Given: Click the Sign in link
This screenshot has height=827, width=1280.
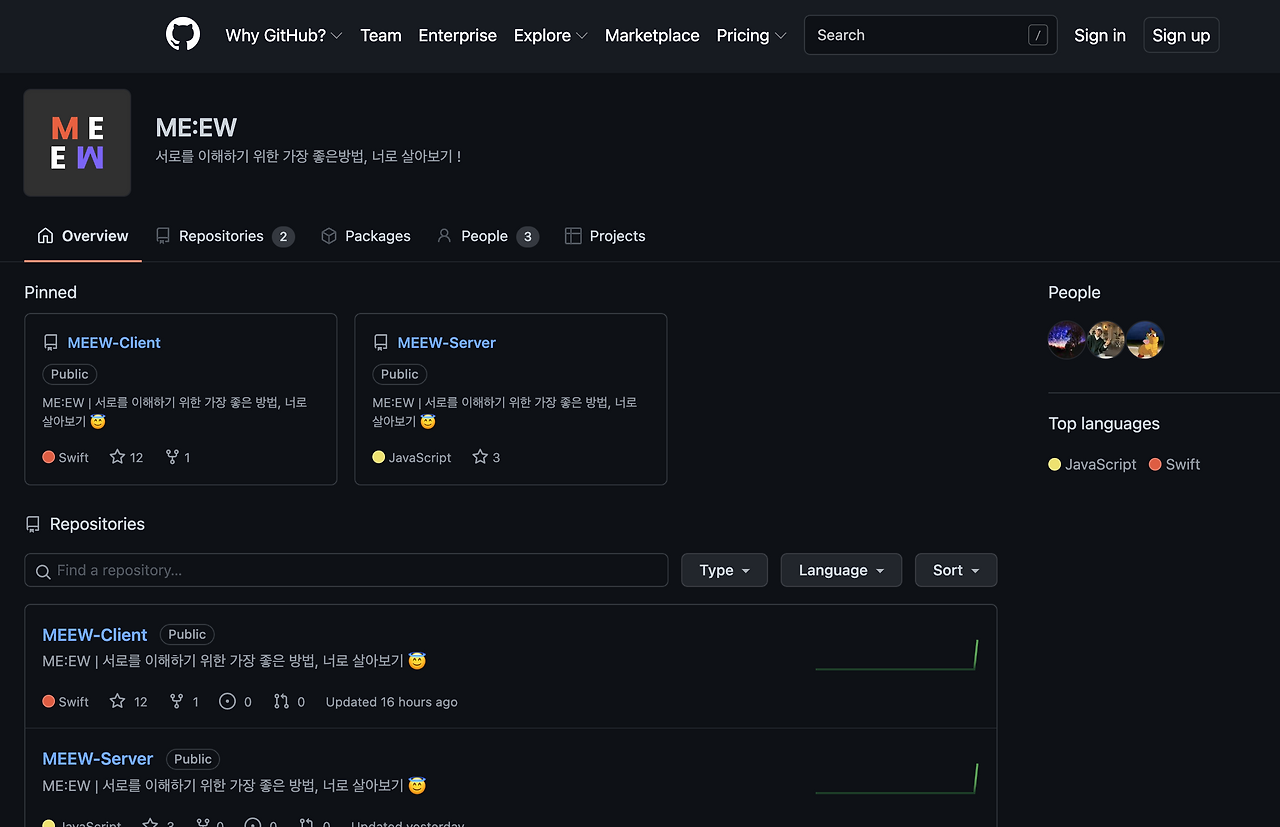Looking at the screenshot, I should 1100,35.
